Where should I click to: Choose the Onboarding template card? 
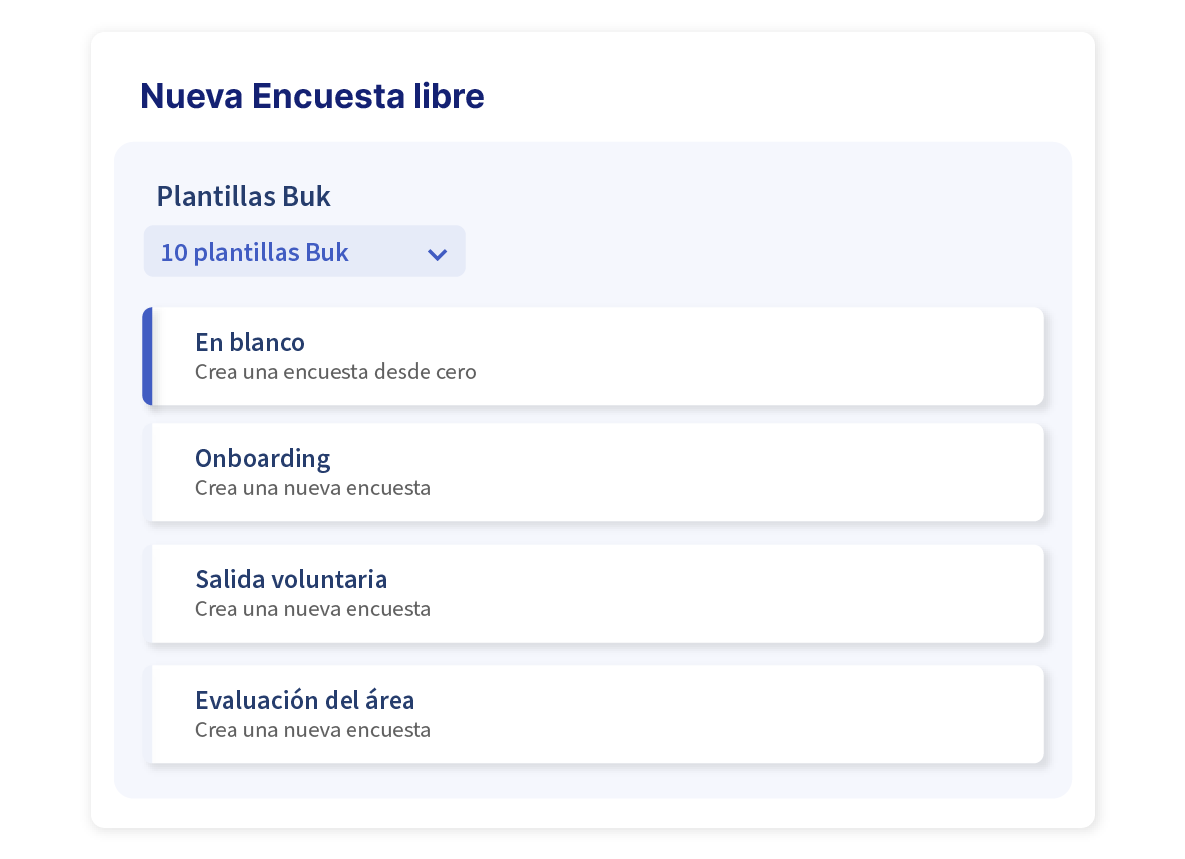(x=597, y=472)
